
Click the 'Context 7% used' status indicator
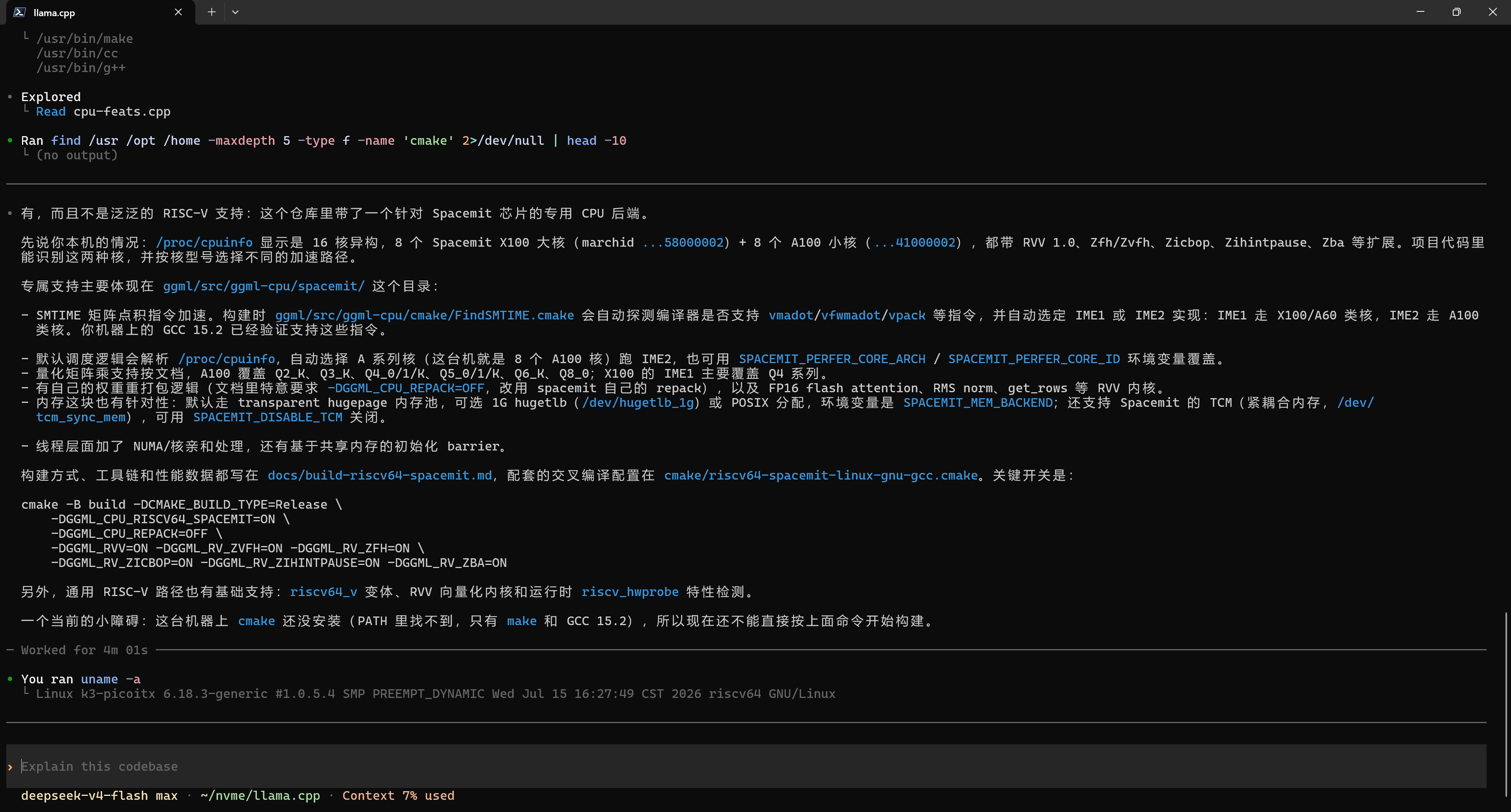398,795
